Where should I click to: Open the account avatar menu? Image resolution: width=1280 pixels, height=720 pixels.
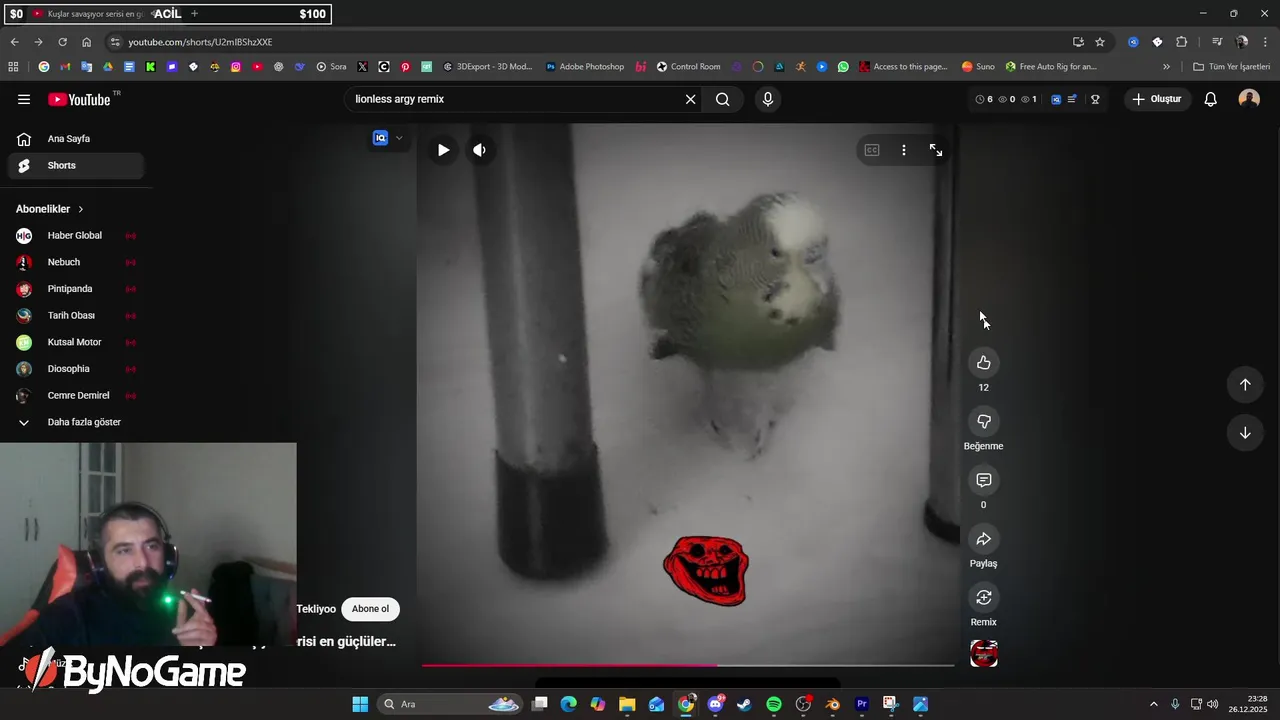(x=1249, y=99)
